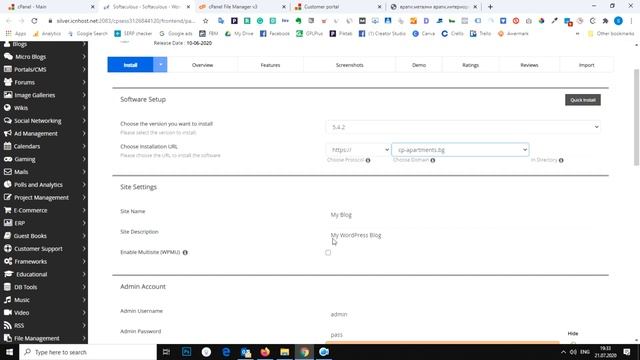The height and width of the screenshot is (360, 640).
Task: Click info icon next to In Directory
Action: coord(561,160)
